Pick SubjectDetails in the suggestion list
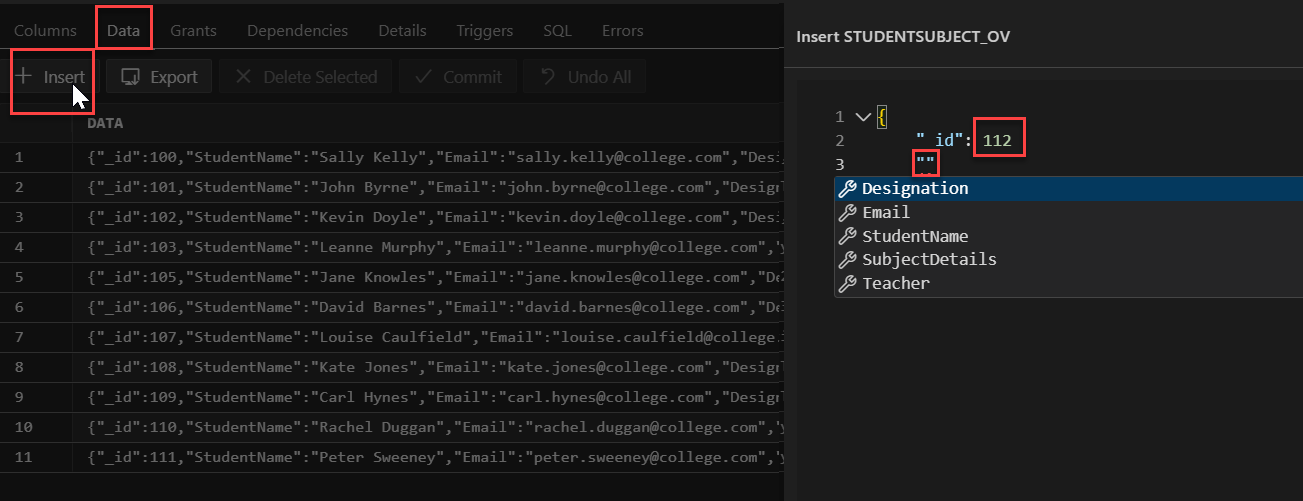 tap(929, 259)
